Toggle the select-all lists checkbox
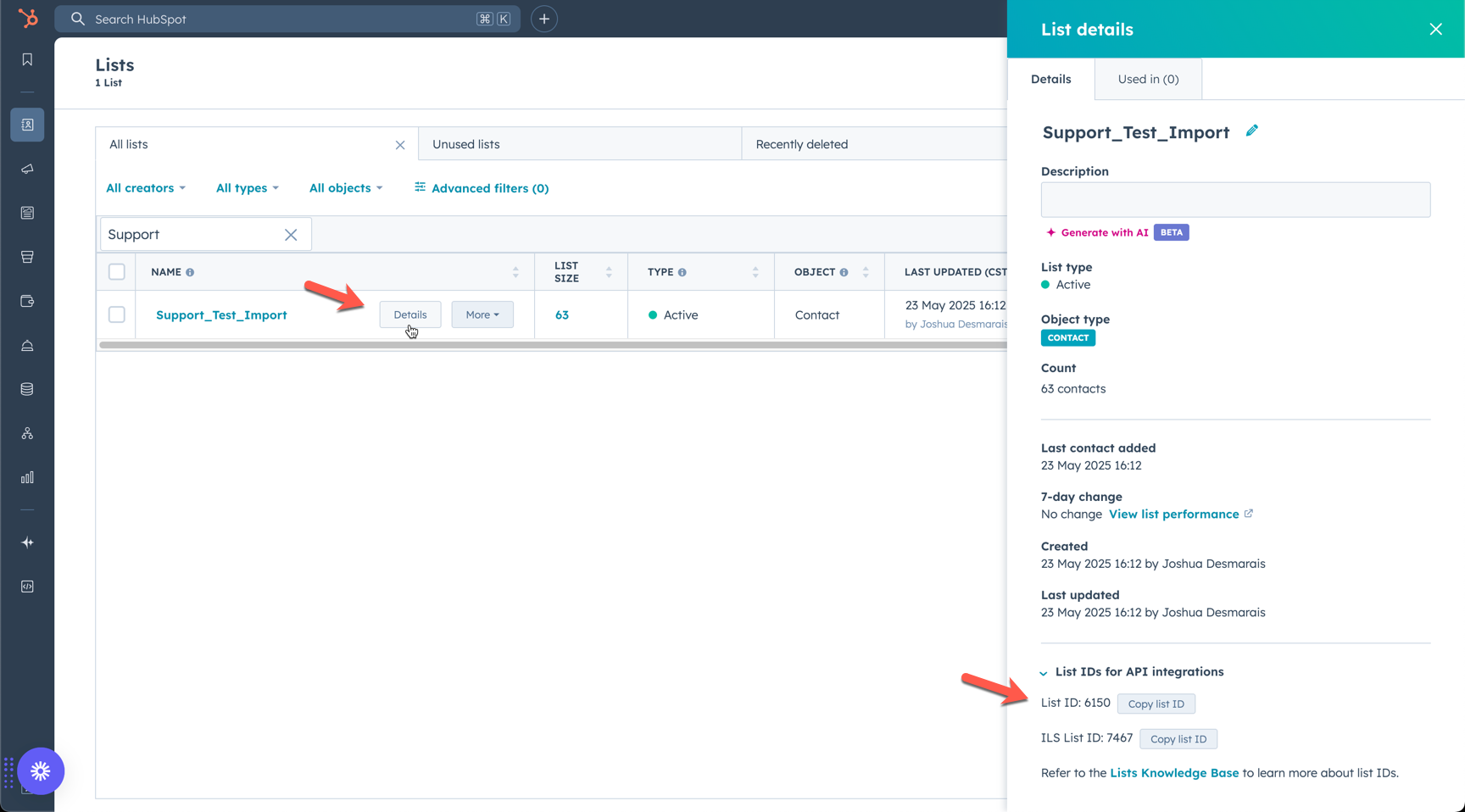1465x812 pixels. (117, 272)
